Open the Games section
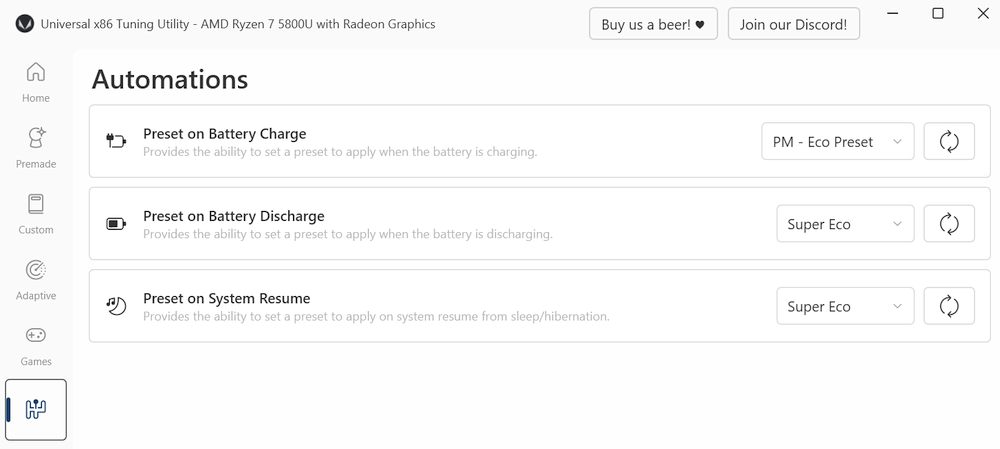This screenshot has height=449, width=1000. pos(36,345)
